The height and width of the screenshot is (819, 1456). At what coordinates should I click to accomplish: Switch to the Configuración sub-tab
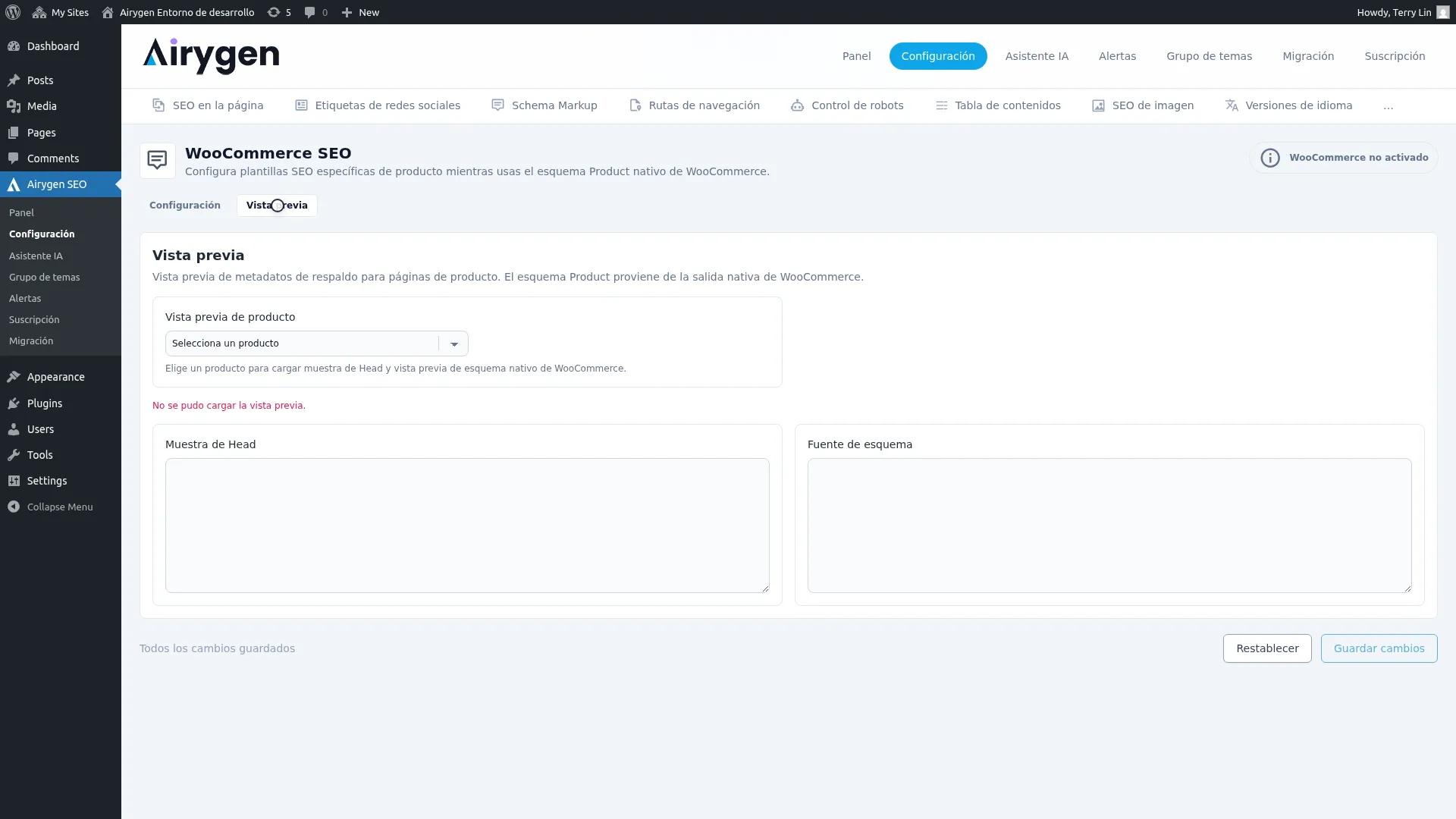point(184,206)
